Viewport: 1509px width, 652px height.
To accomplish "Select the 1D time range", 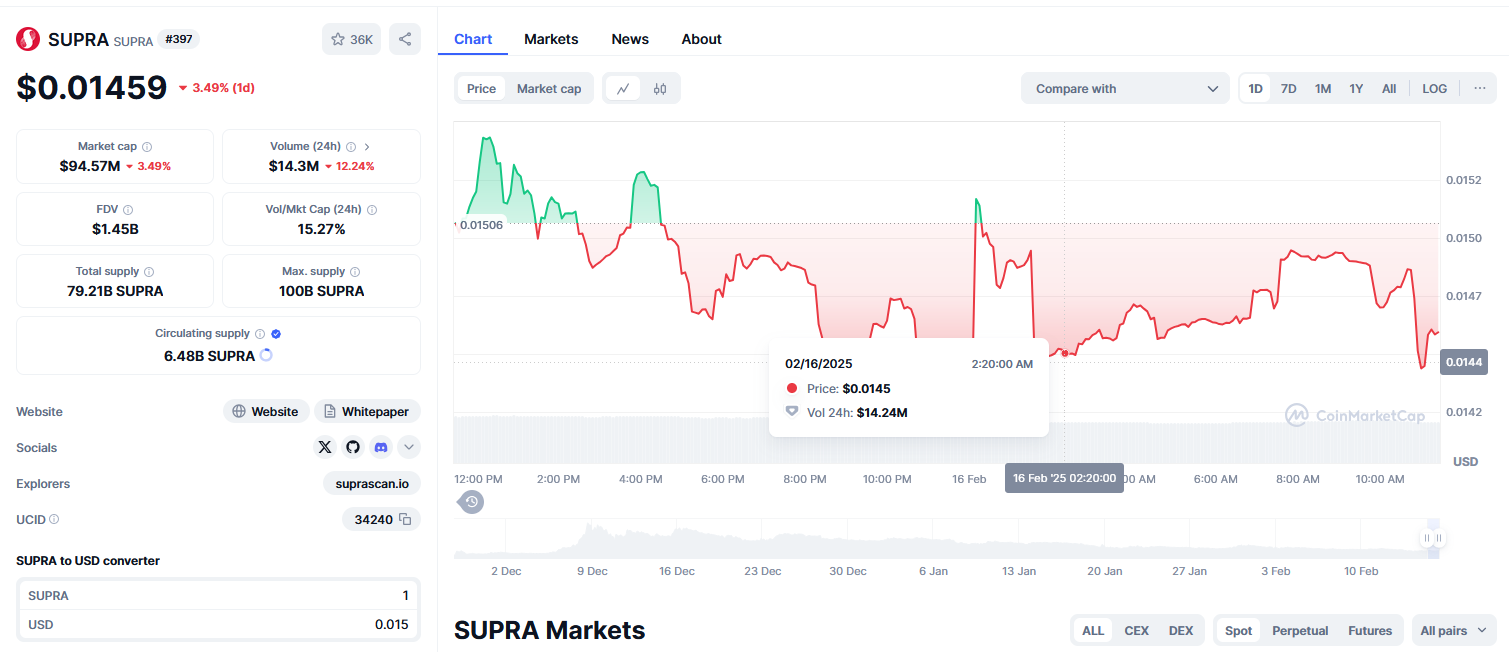I will [1255, 88].
